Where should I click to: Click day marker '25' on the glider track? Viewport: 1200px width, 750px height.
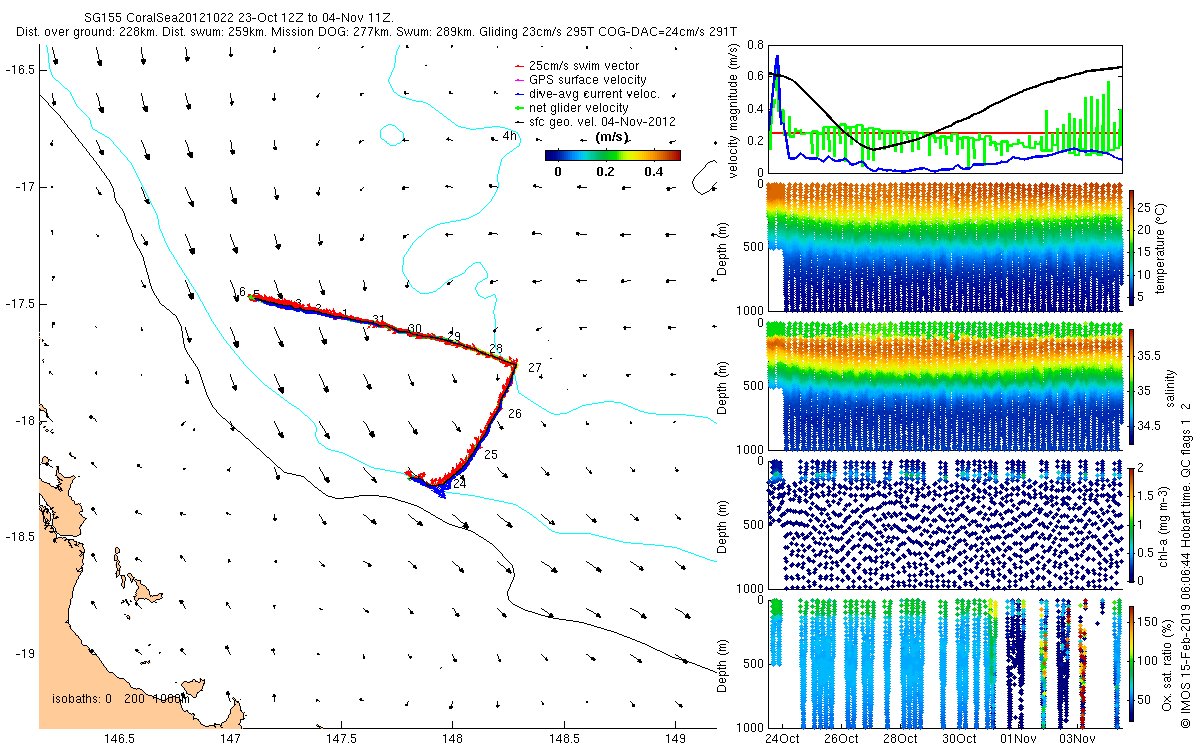[x=490, y=455]
